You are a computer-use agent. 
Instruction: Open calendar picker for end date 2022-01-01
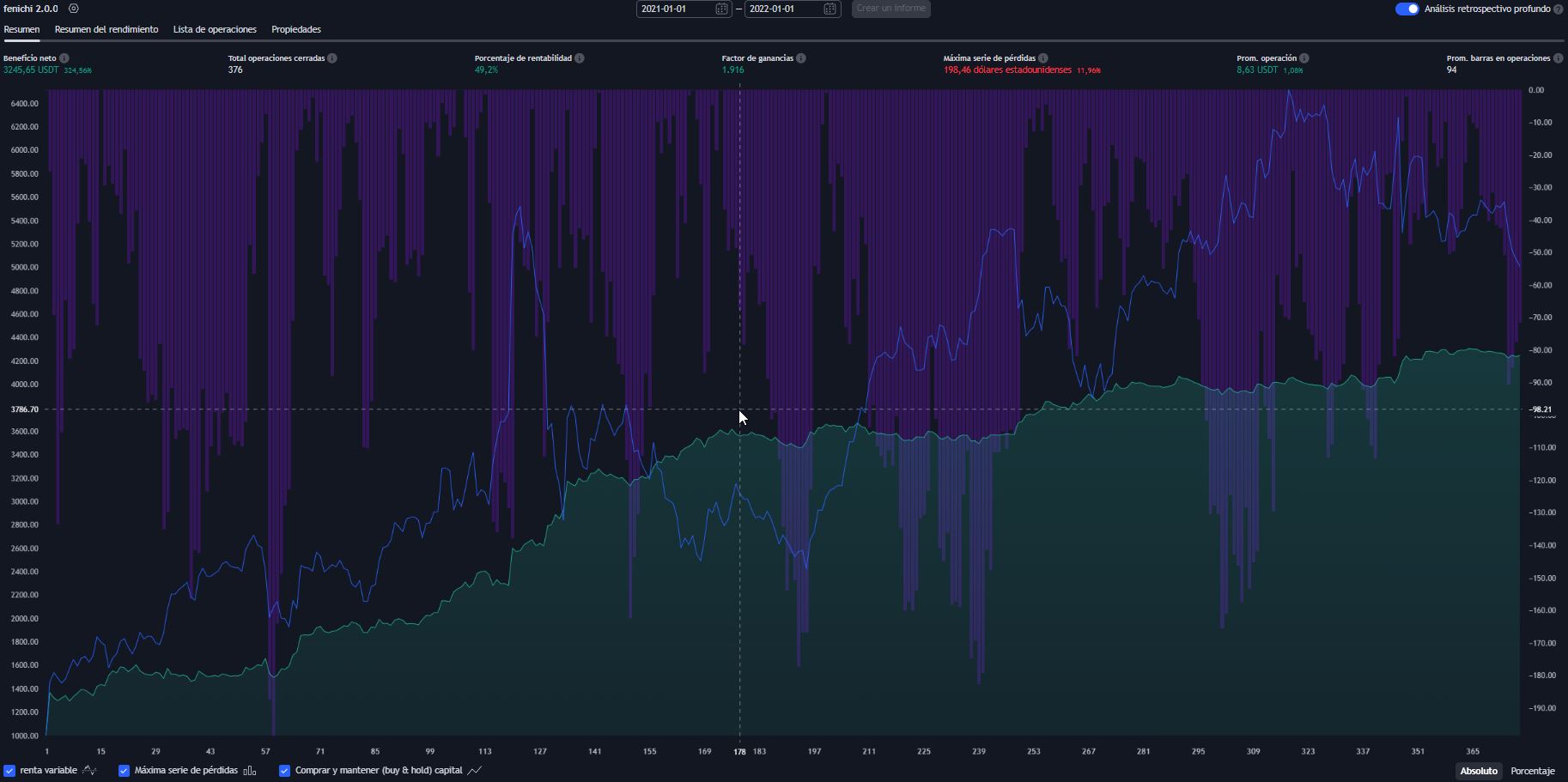pos(830,9)
